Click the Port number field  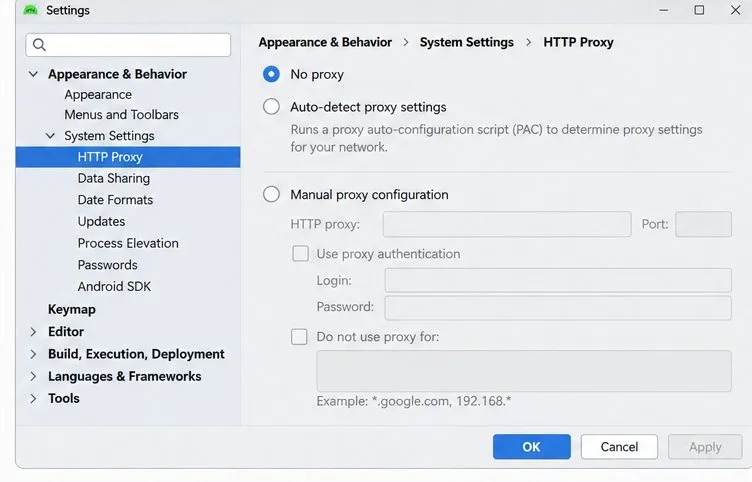[x=704, y=224]
